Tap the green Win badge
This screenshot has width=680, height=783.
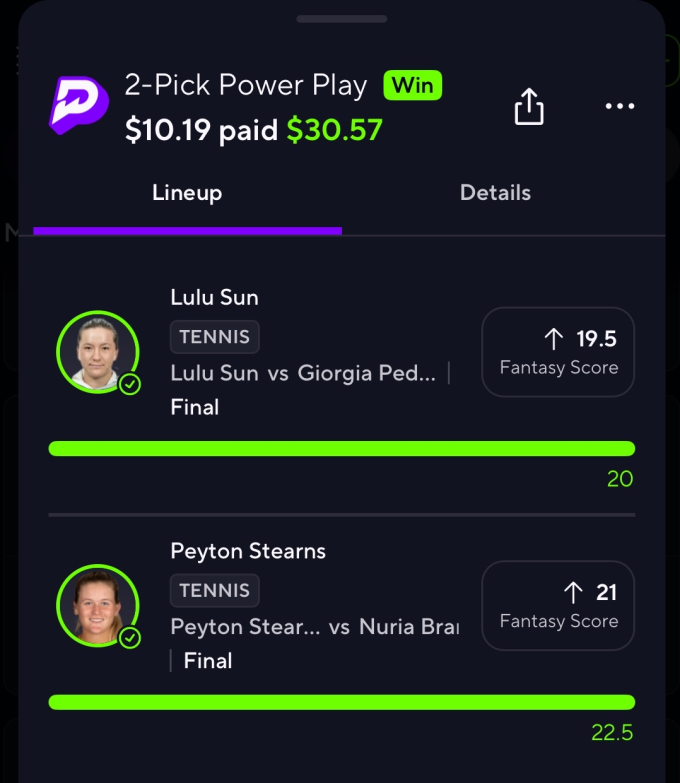pos(412,85)
